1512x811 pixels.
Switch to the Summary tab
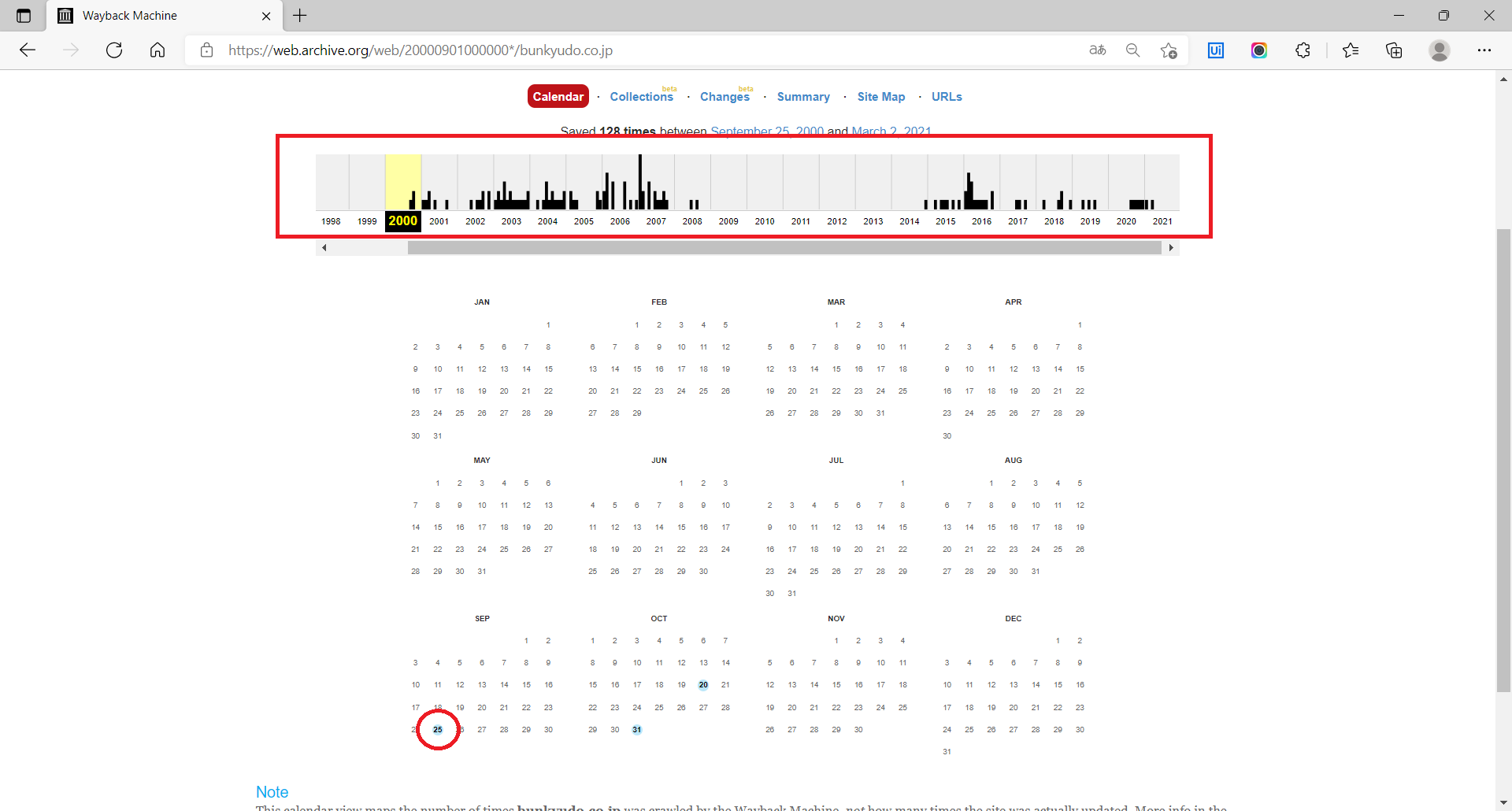[803, 97]
